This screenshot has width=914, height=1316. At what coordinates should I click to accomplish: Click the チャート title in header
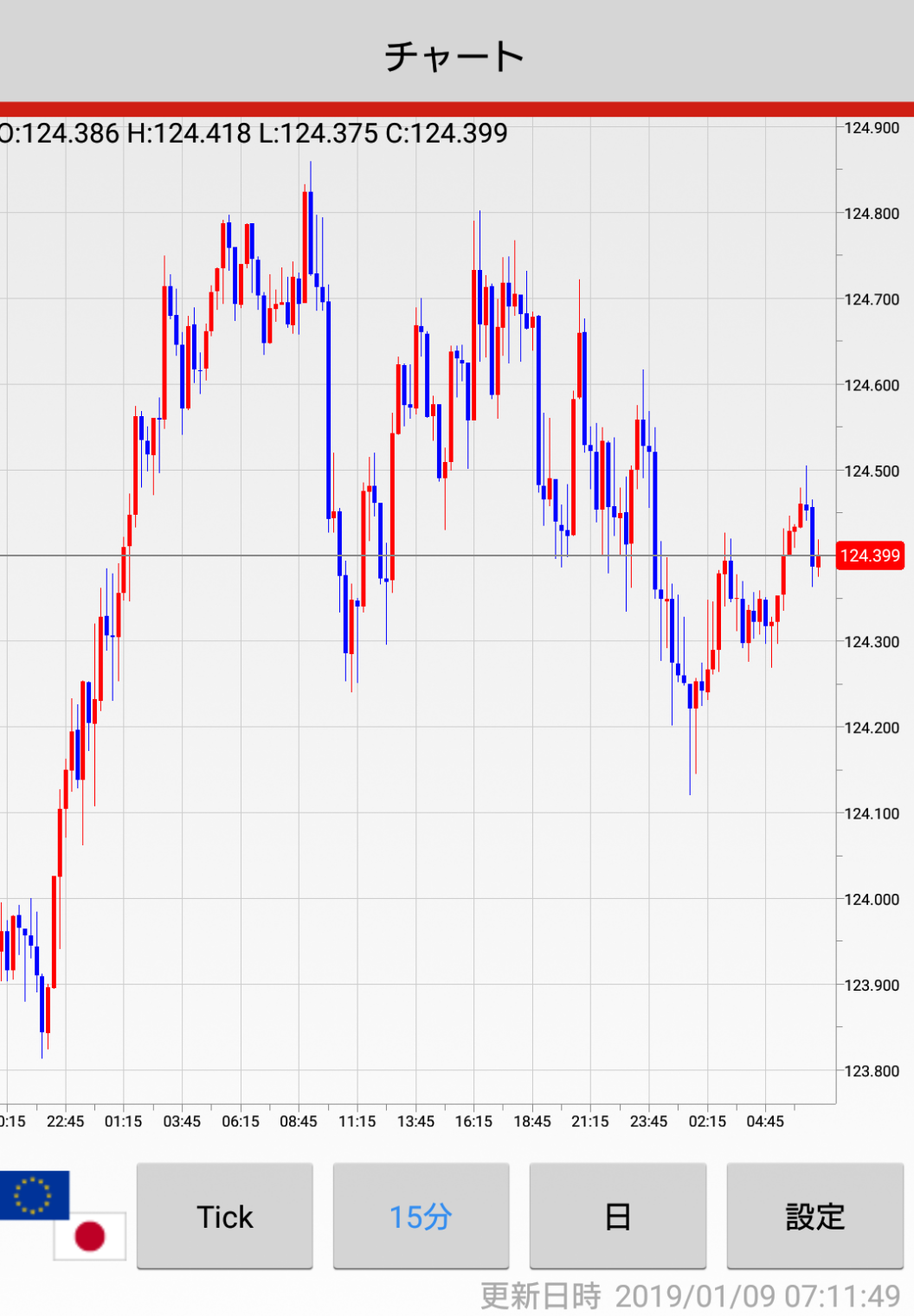pyautogui.click(x=455, y=57)
